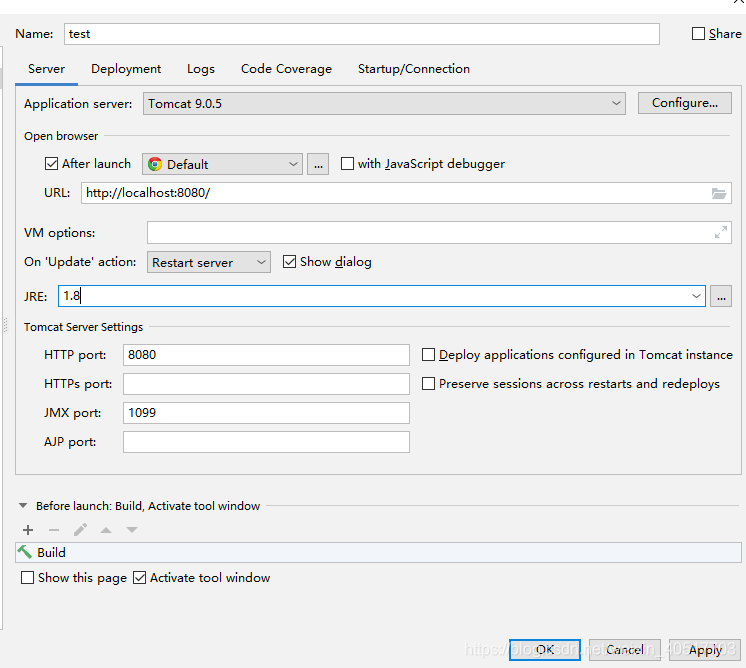Browse for JRE with ellipsis button
Screen dimensions: 746x668
pyautogui.click(x=721, y=296)
